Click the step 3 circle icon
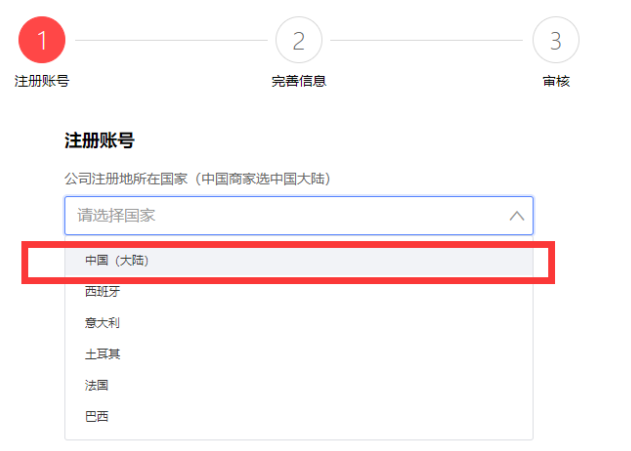 tap(555, 41)
